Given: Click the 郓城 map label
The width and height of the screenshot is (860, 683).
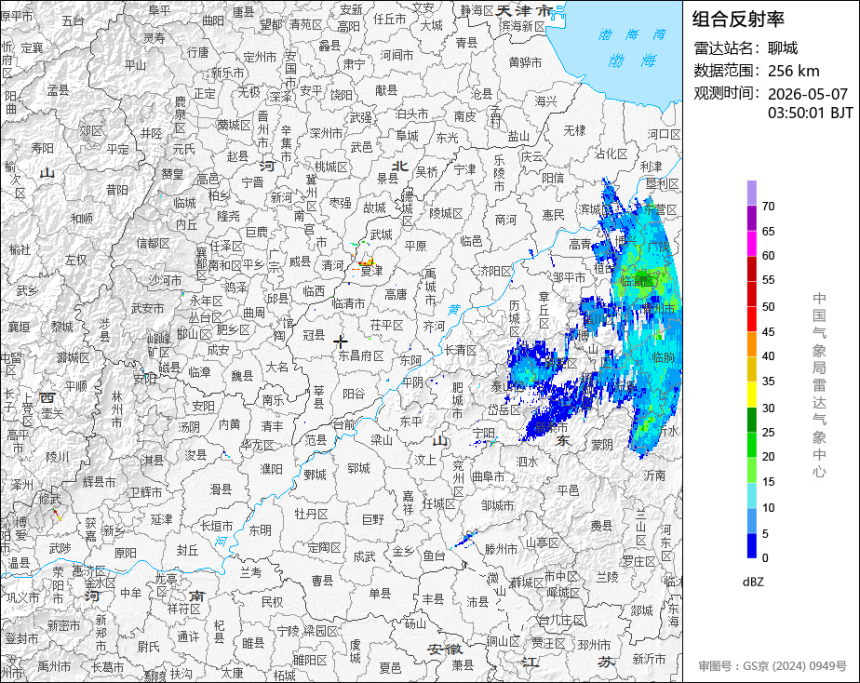Looking at the screenshot, I should click(x=359, y=468).
